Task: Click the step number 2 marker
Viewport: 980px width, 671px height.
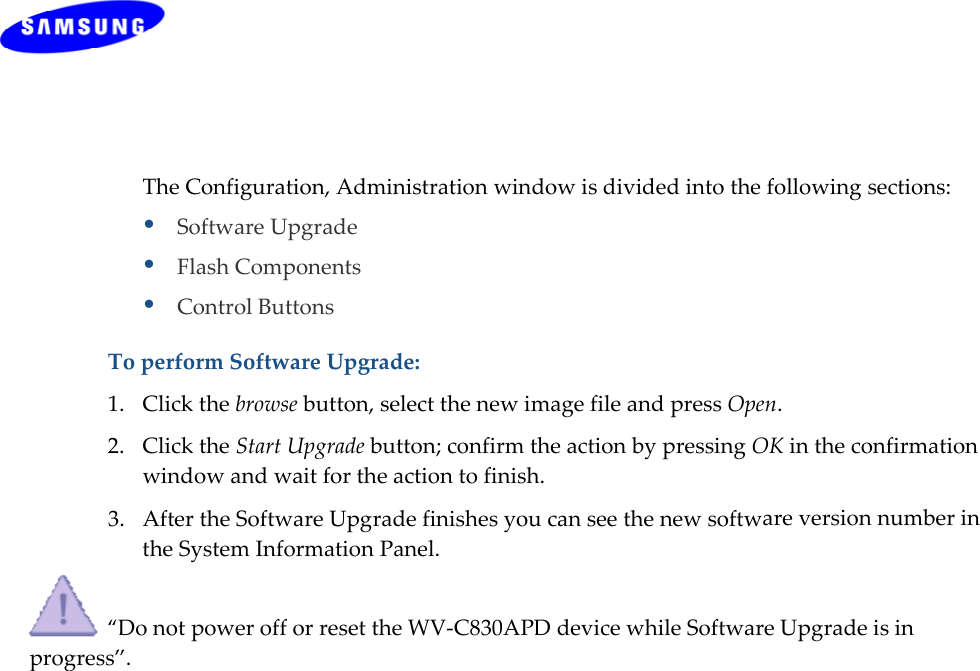Action: click(117, 446)
